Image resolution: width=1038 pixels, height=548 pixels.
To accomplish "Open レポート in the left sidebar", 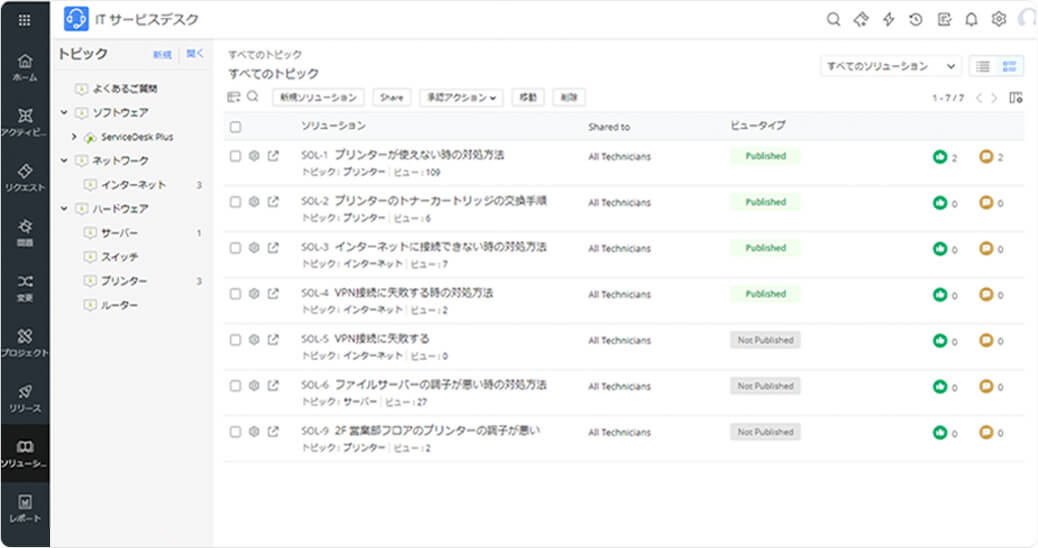I will (25, 509).
